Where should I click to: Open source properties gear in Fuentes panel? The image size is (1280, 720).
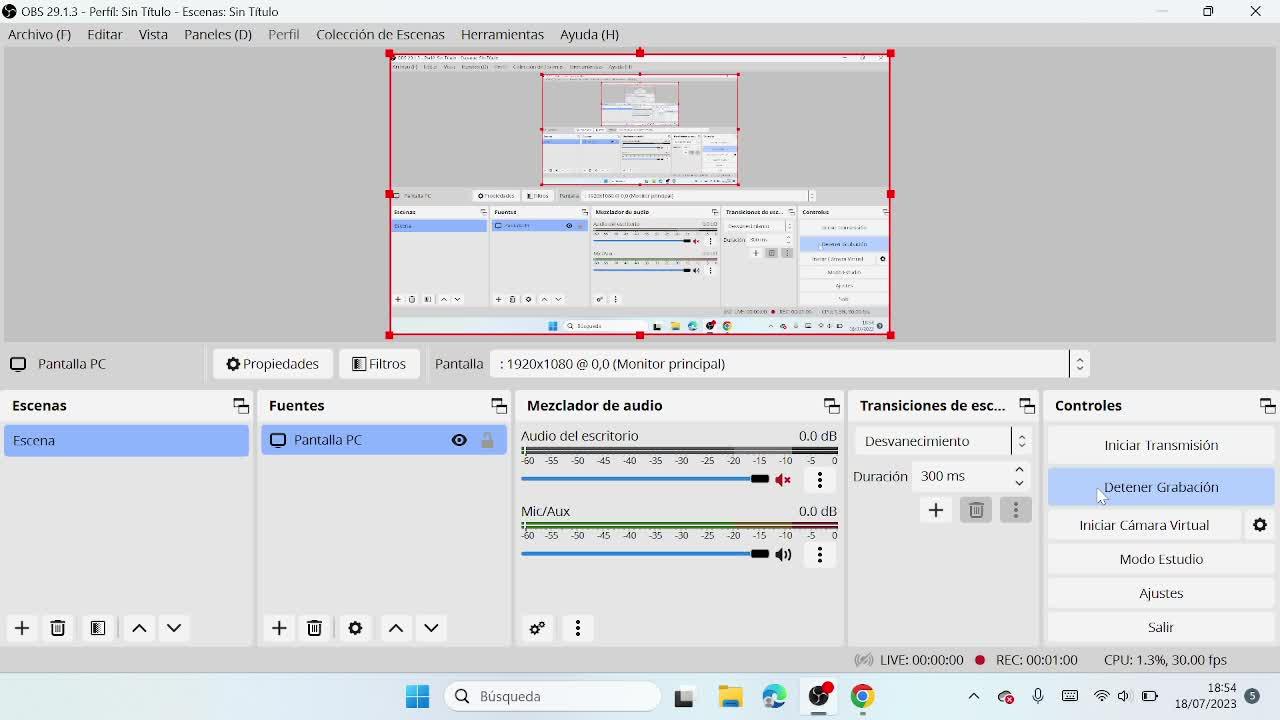pos(355,628)
